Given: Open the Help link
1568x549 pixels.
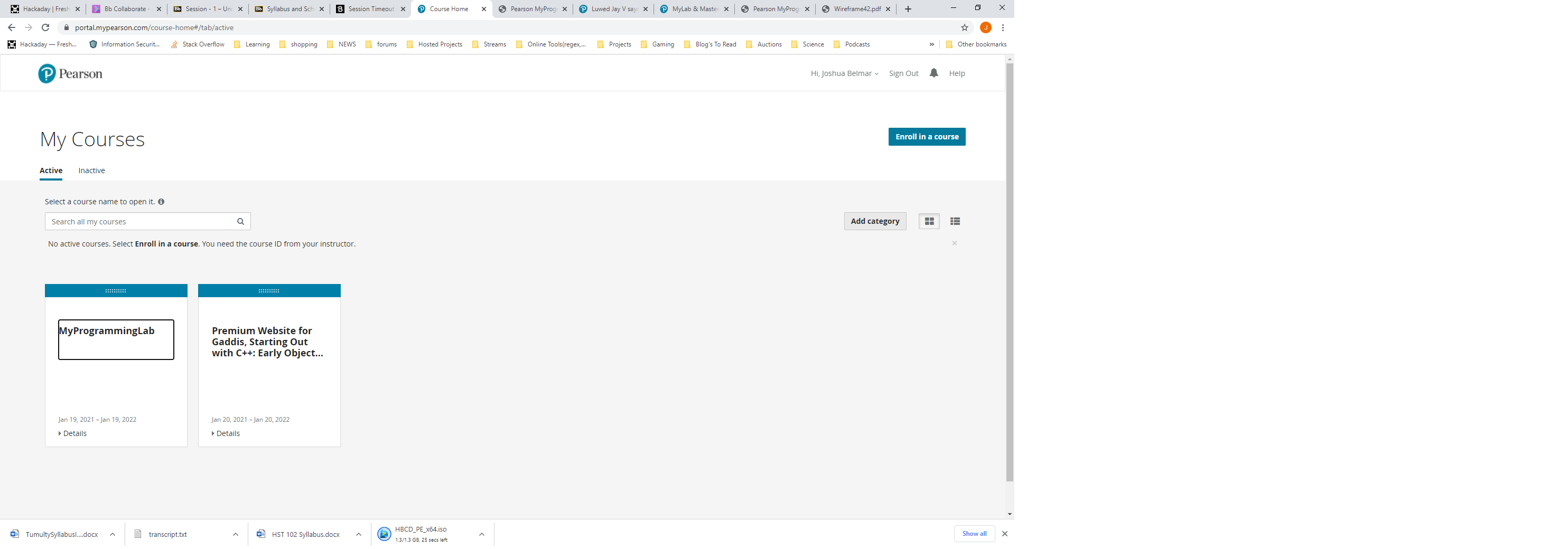Looking at the screenshot, I should click(956, 73).
